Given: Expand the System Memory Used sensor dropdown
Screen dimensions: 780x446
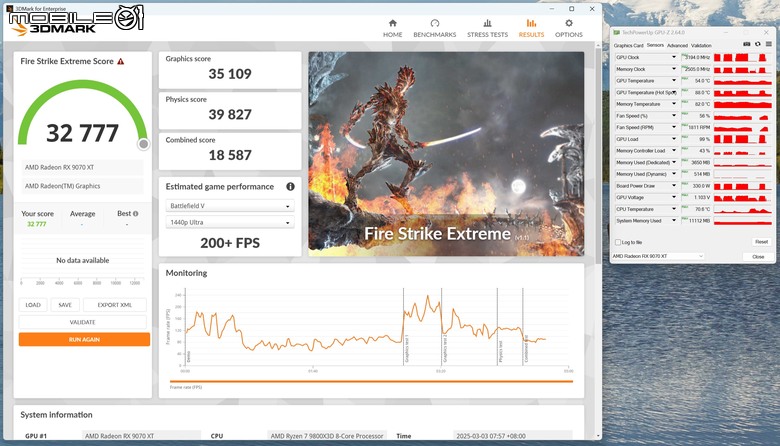Looking at the screenshot, I should (674, 221).
